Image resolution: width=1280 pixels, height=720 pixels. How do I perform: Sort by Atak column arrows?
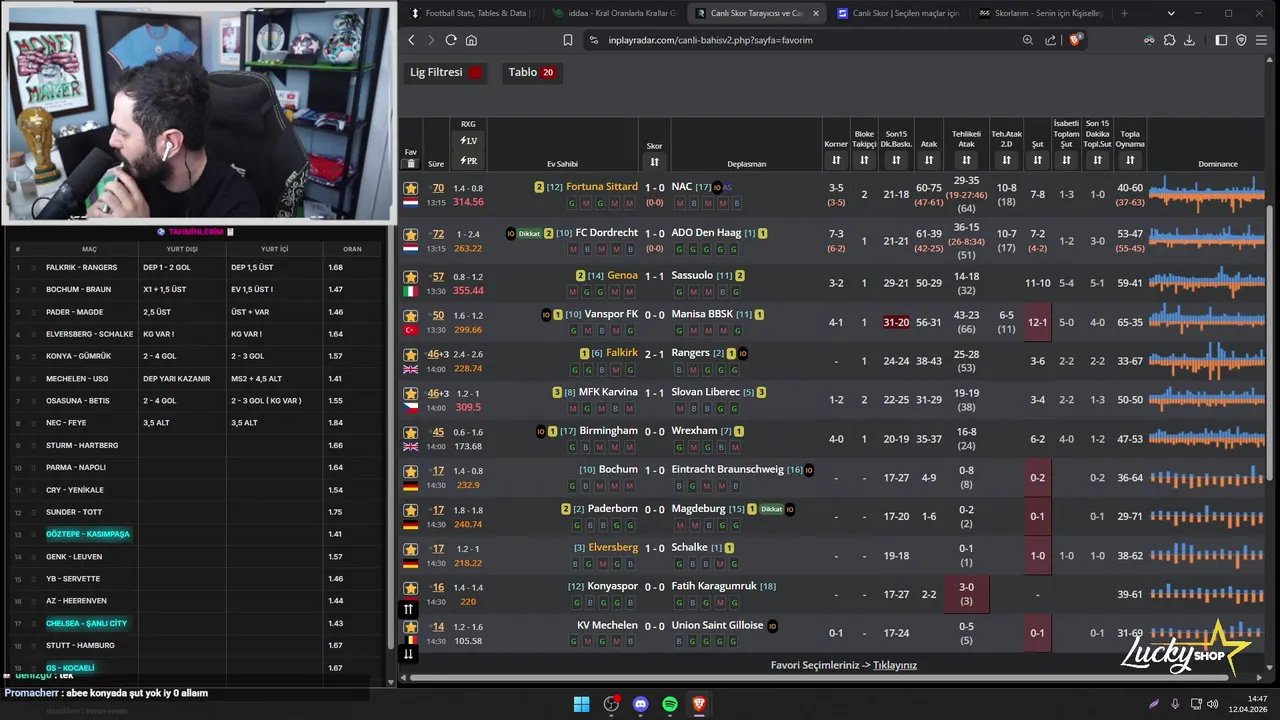[x=929, y=160]
